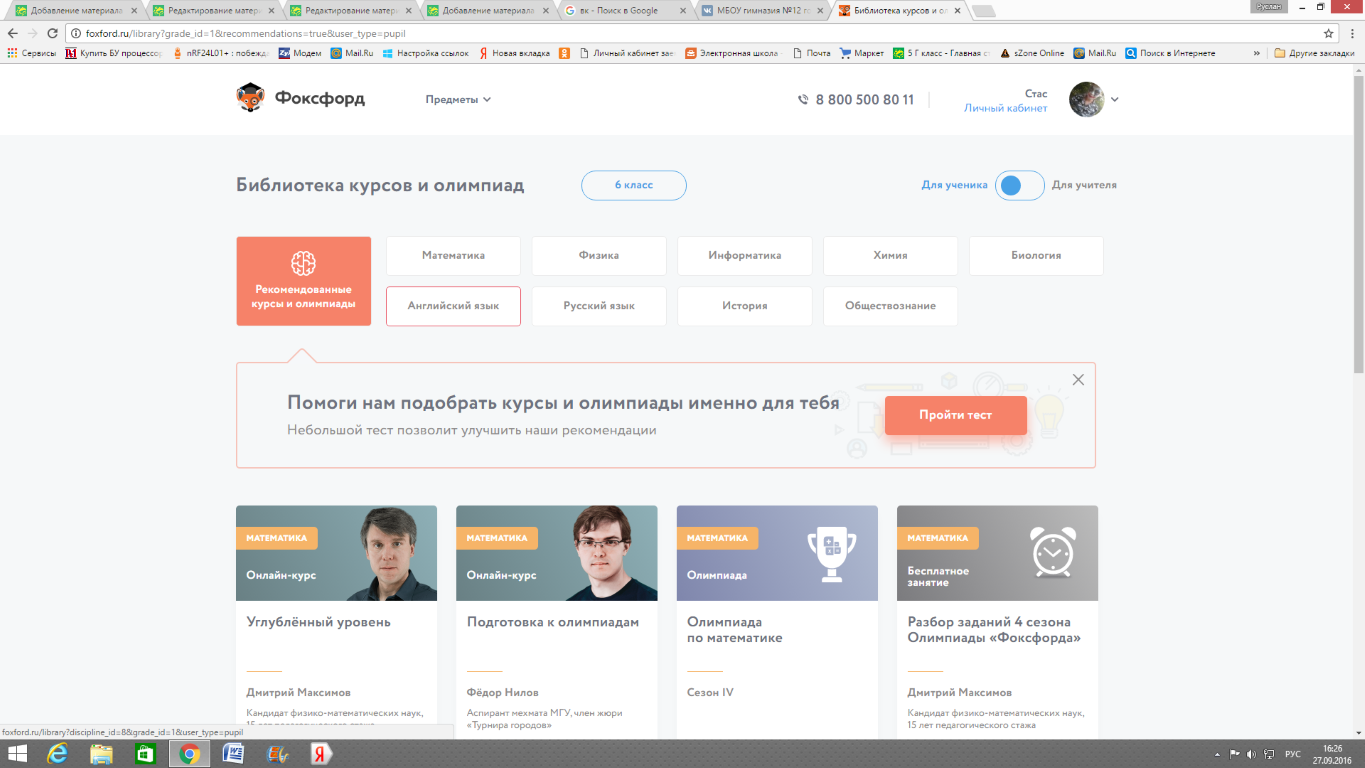Select the Обществознание subject tab

point(890,306)
